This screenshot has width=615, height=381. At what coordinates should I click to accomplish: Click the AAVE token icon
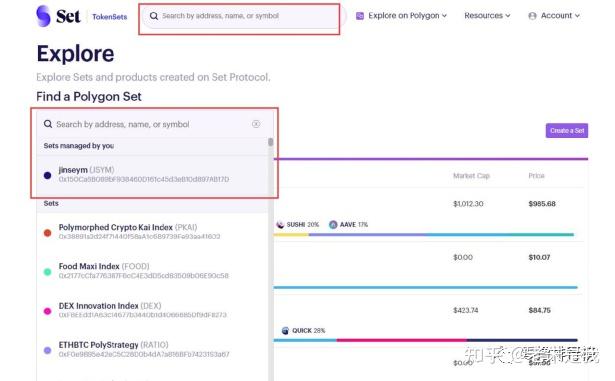(x=333, y=224)
